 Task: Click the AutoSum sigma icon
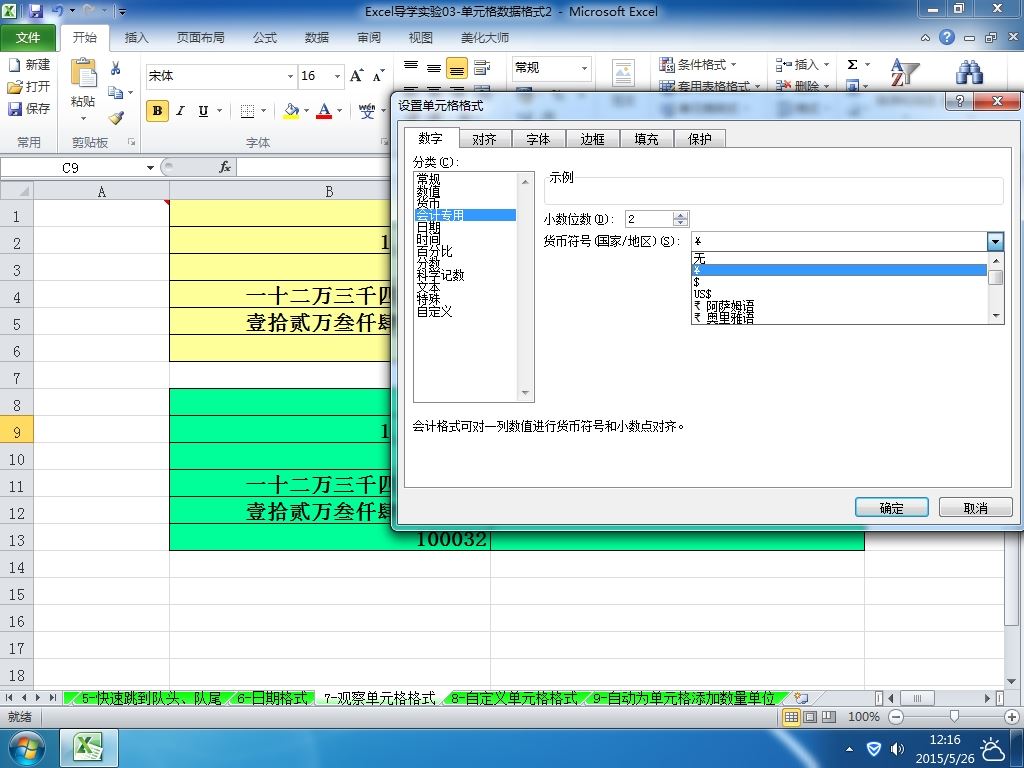[852, 65]
